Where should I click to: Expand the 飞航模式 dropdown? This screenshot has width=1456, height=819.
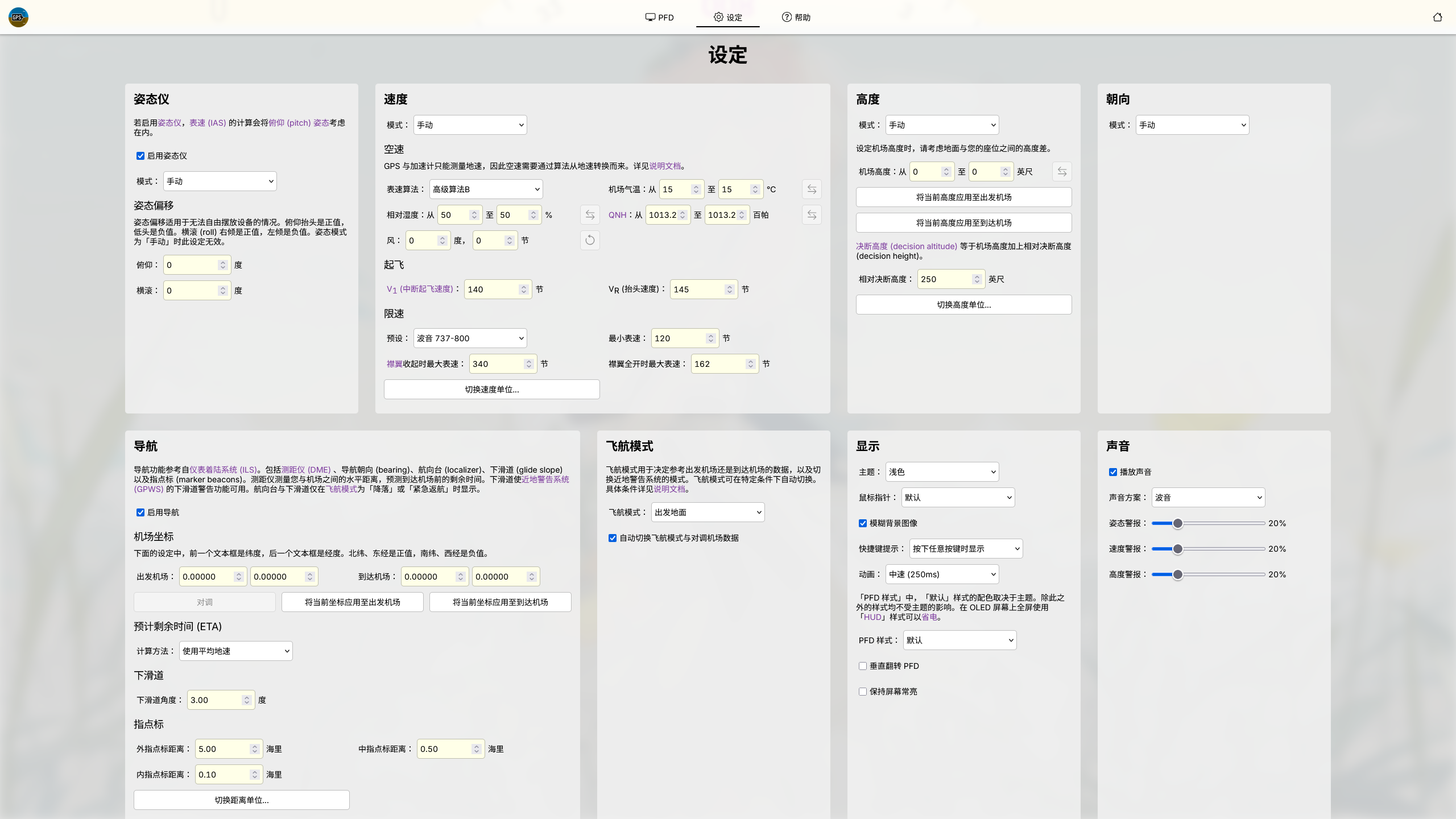pos(708,512)
